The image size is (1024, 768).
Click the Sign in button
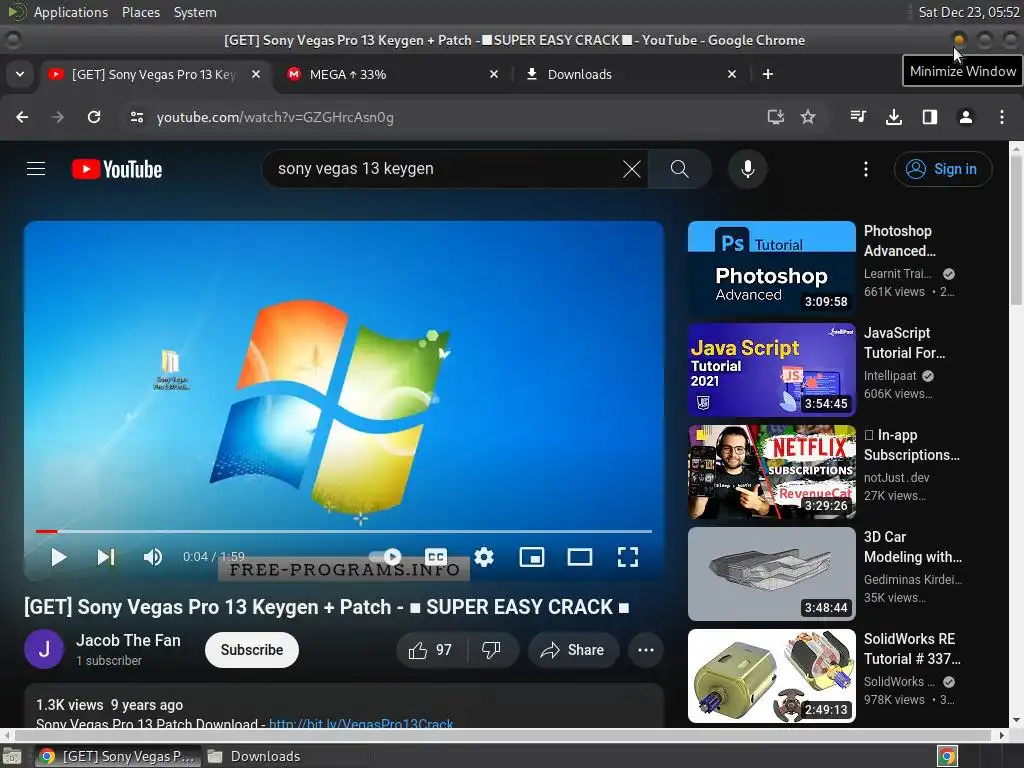[x=943, y=169]
